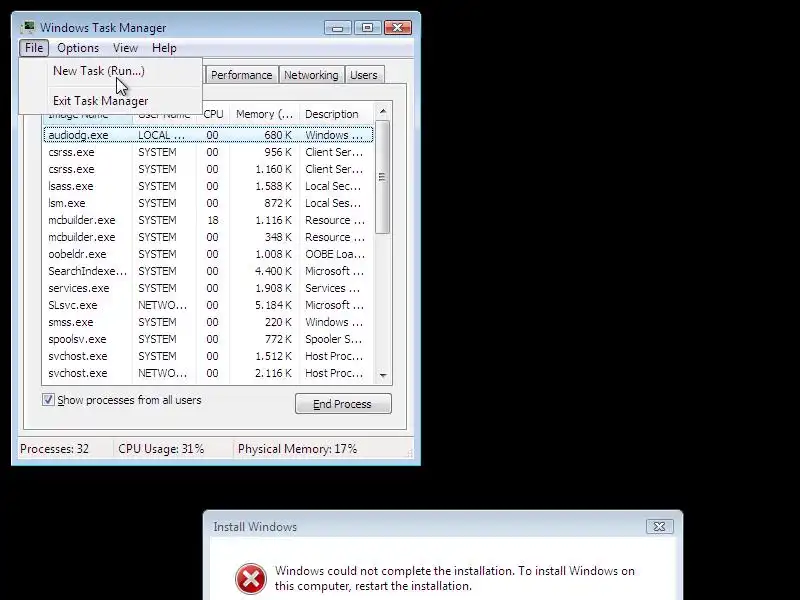Viewport: 800px width, 600px height.
Task: Click the process list scrollbar thumb
Action: point(383,177)
